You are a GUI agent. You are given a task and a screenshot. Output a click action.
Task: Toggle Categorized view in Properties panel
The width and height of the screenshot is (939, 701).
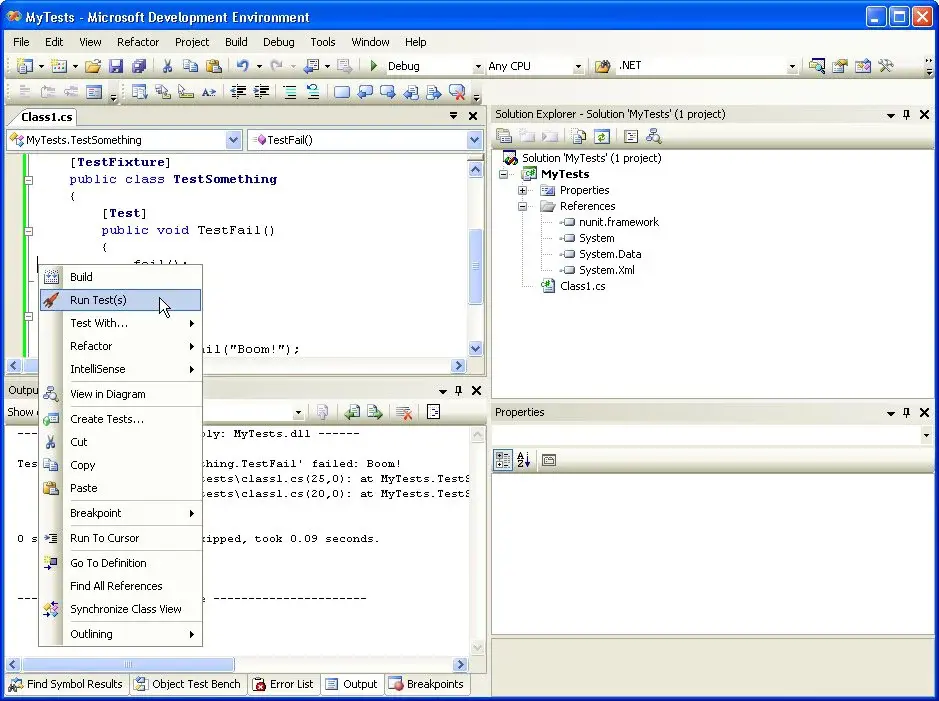(502, 460)
